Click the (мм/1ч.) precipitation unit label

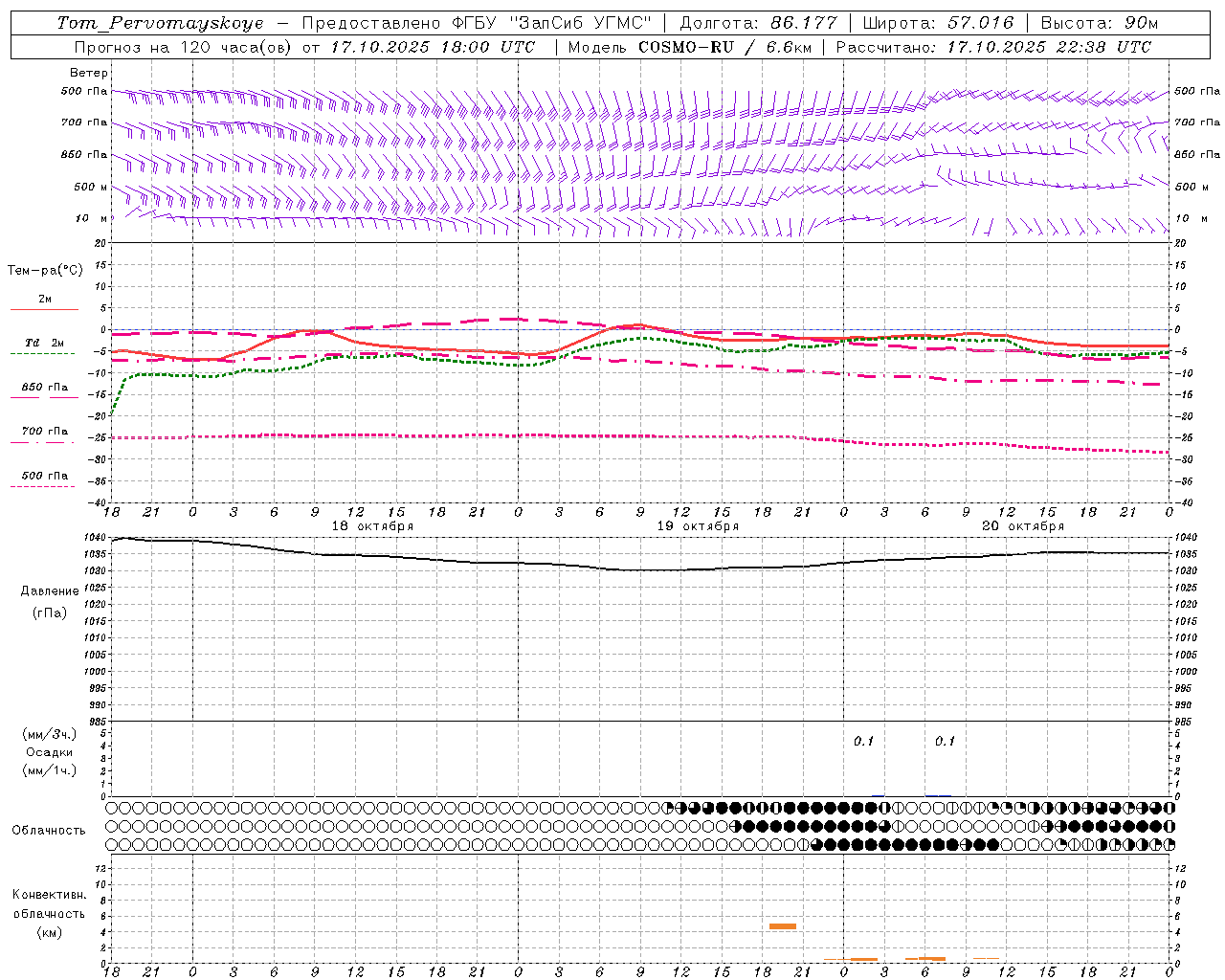coord(50,770)
